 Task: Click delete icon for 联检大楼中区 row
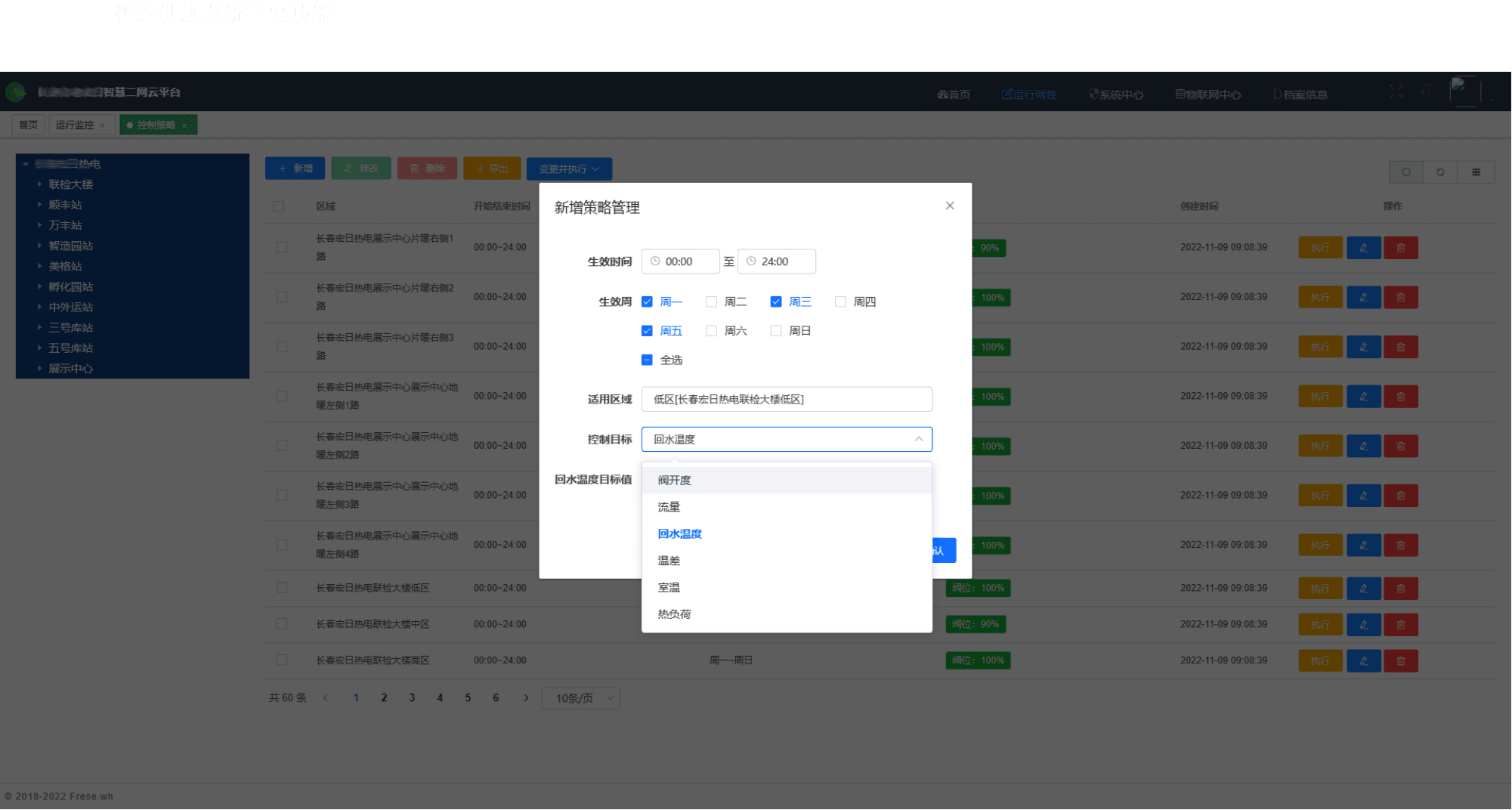coord(1401,624)
